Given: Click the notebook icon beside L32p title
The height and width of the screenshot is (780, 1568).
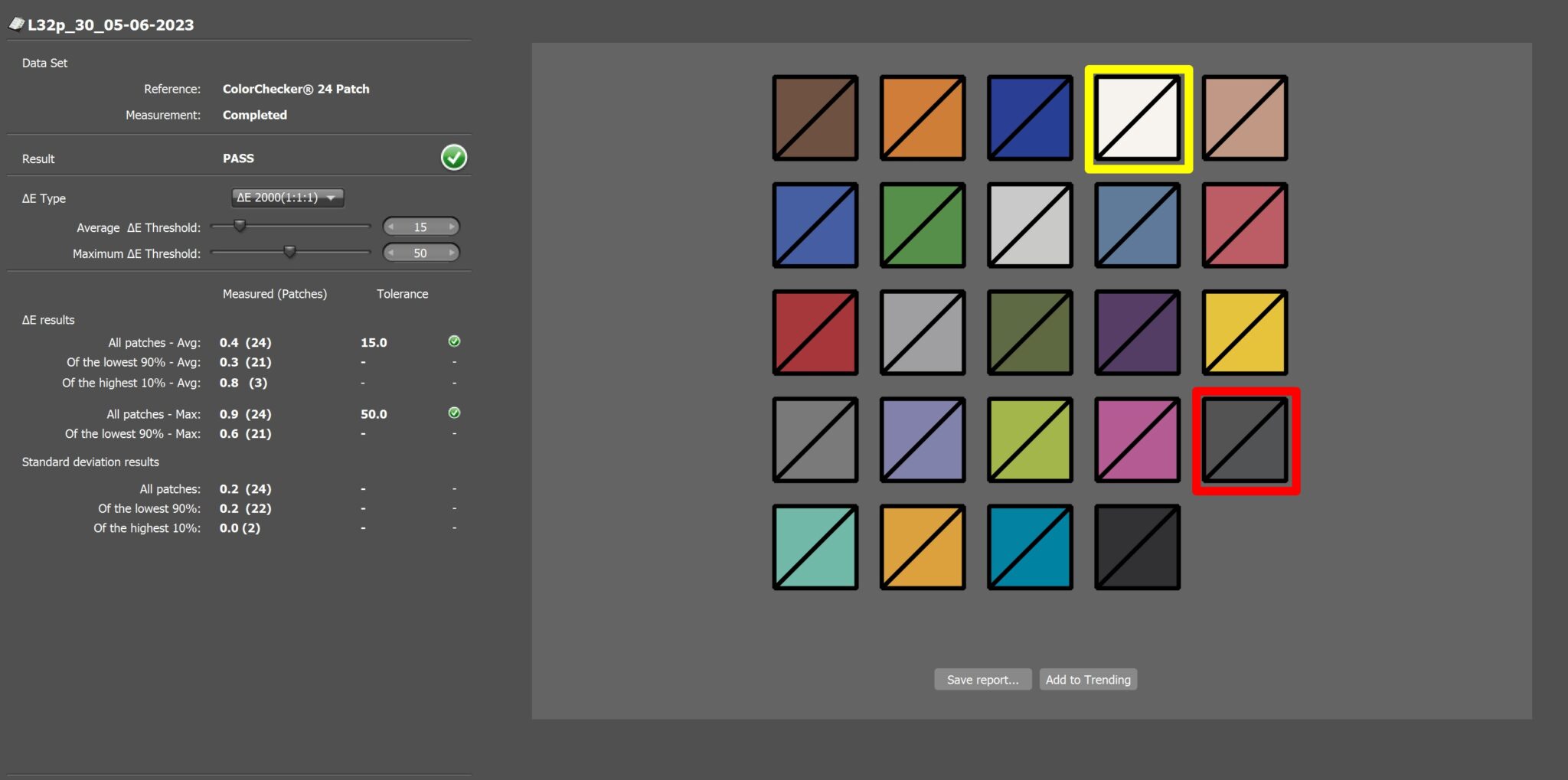Looking at the screenshot, I should pos(16,24).
